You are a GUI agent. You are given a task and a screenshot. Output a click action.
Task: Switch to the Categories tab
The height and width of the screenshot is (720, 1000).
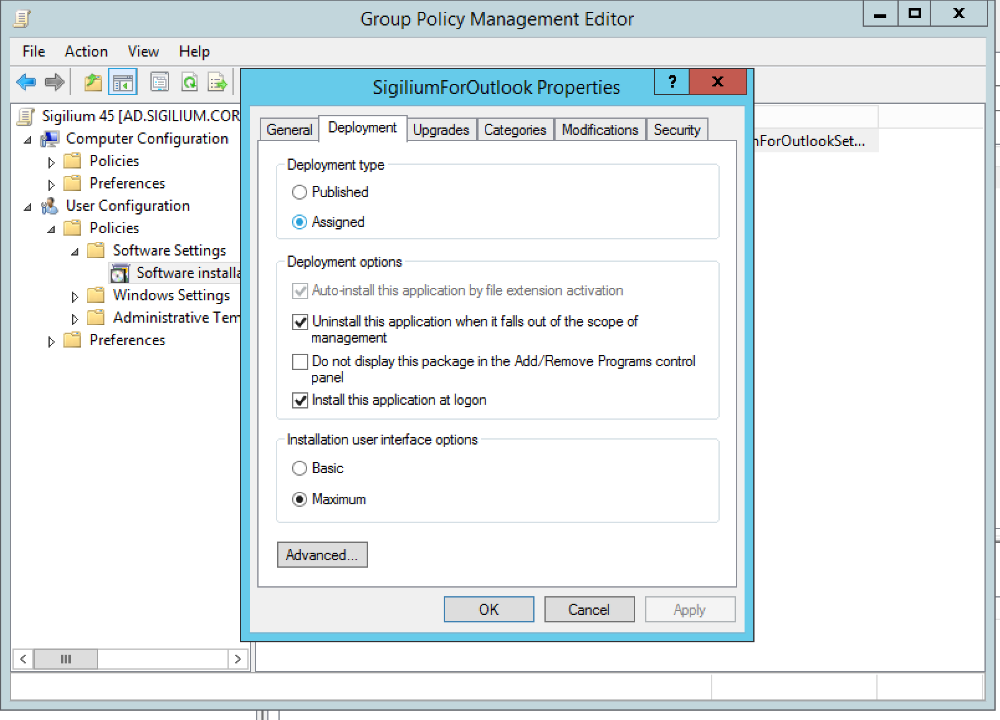(x=515, y=130)
